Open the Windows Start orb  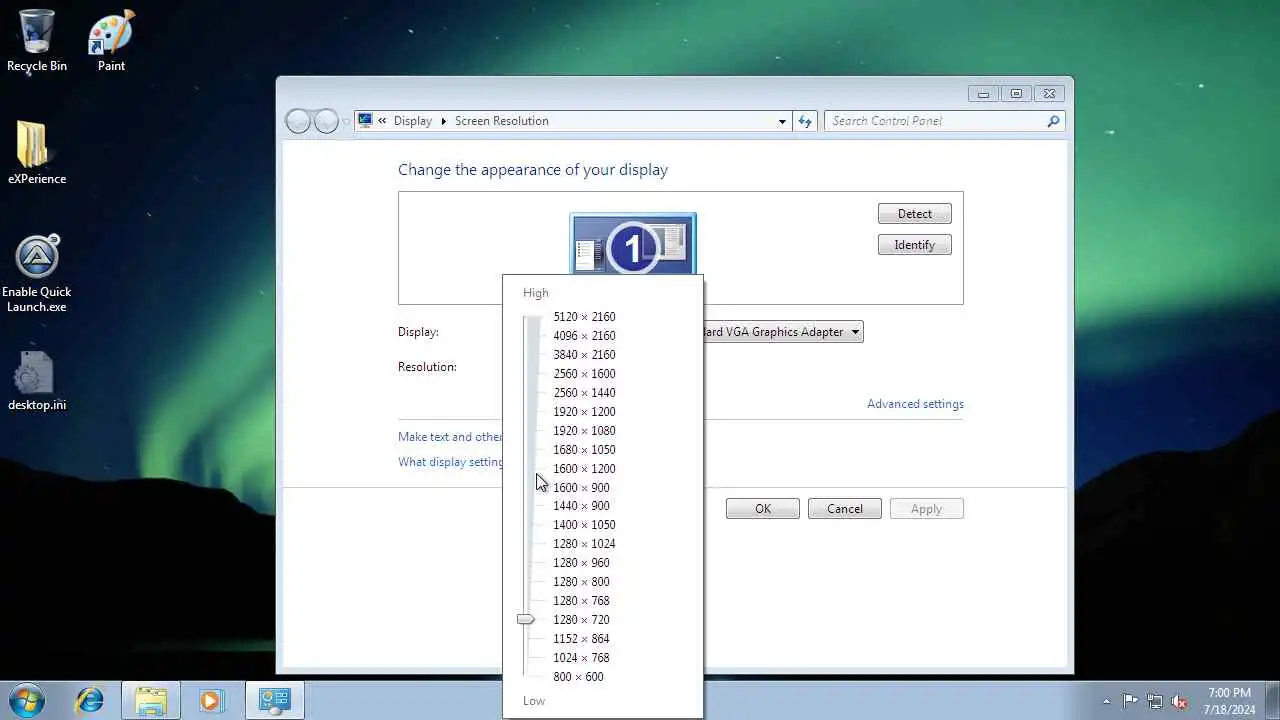(27, 699)
